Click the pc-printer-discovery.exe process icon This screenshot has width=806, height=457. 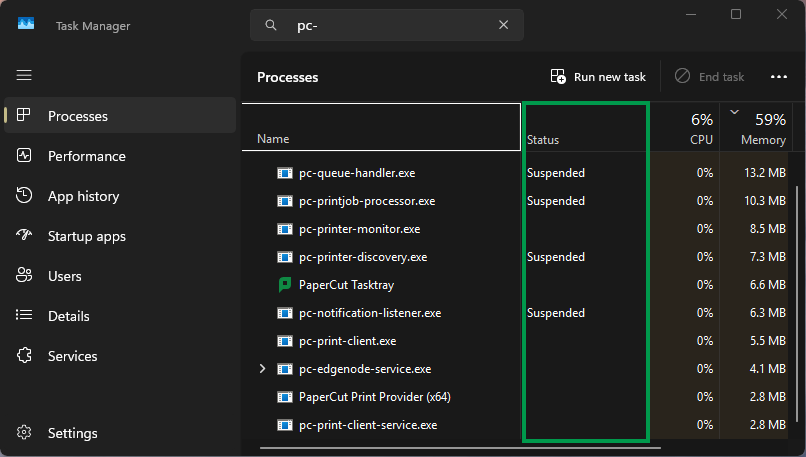[285, 257]
